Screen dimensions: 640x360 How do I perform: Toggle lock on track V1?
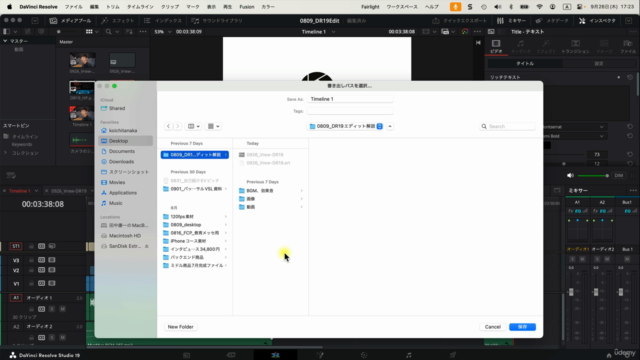click(x=31, y=283)
